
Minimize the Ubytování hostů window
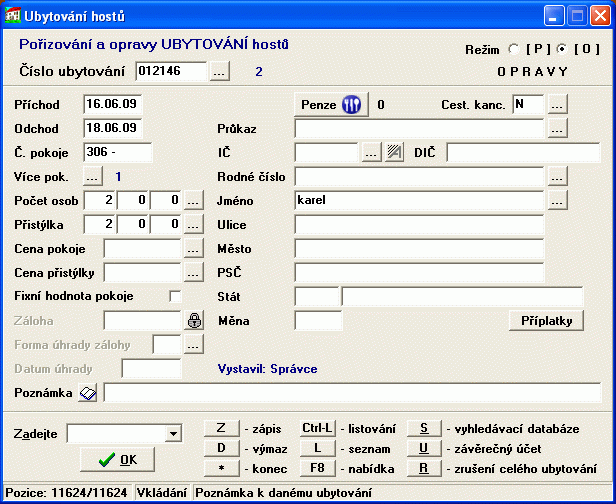pos(554,16)
